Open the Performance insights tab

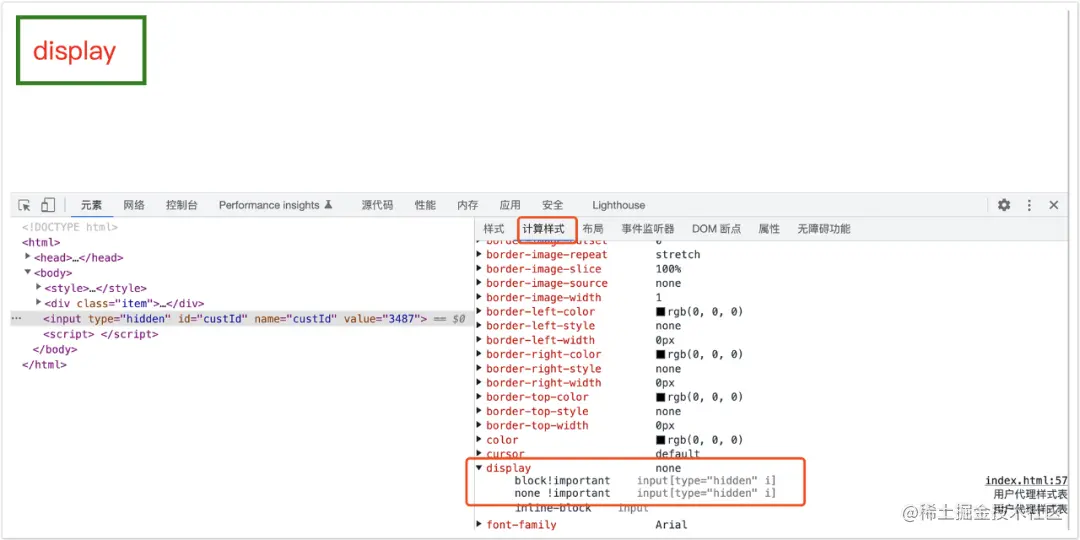[x=276, y=205]
